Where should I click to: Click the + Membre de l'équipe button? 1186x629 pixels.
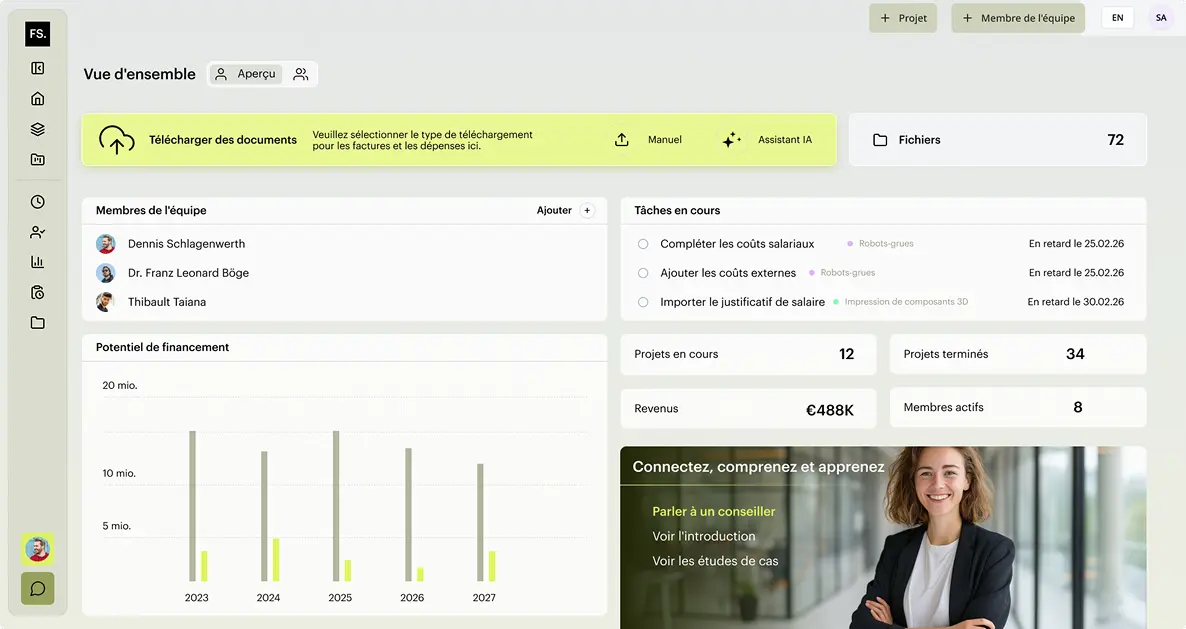click(1018, 18)
